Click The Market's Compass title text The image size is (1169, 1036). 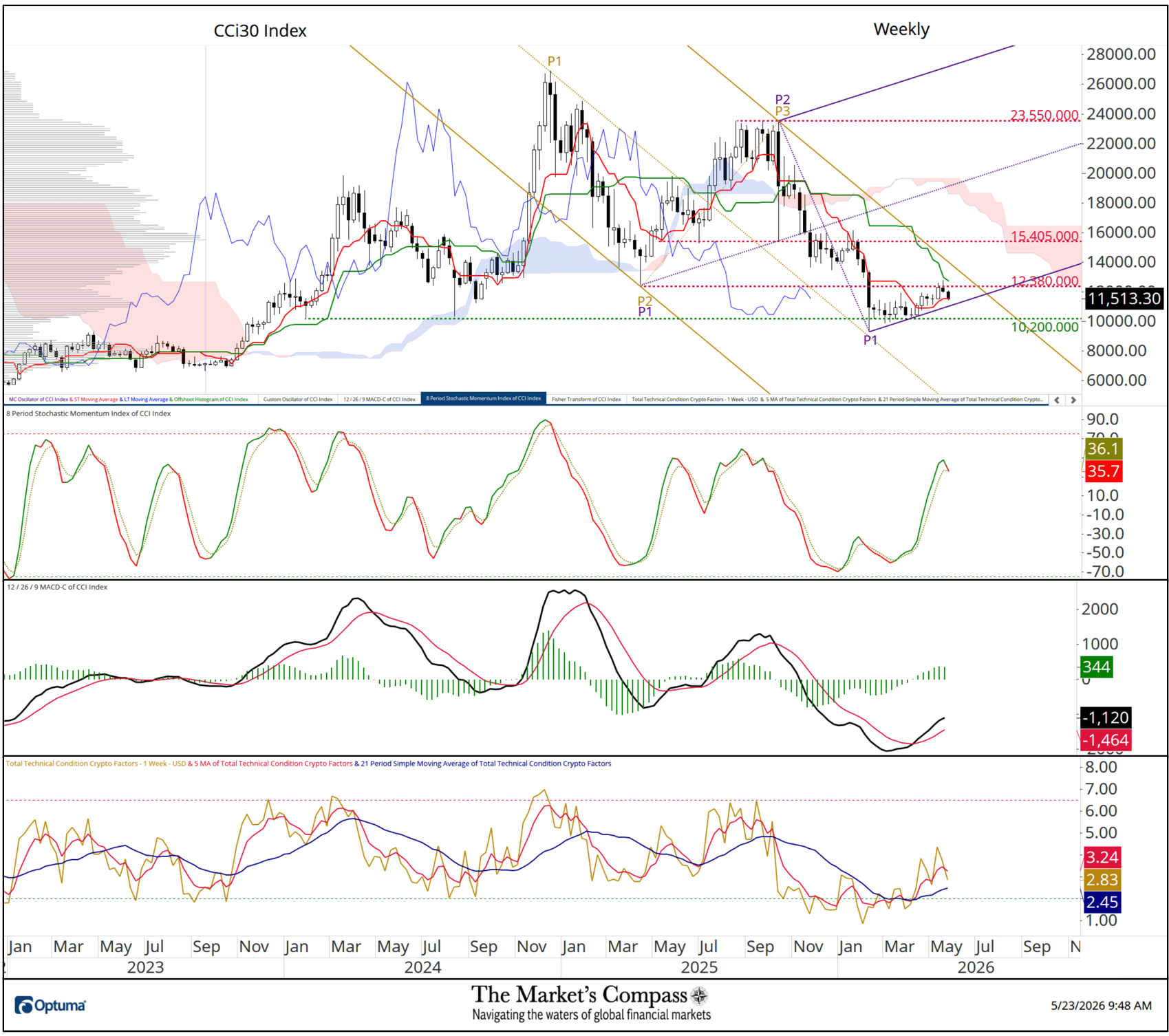[x=579, y=995]
